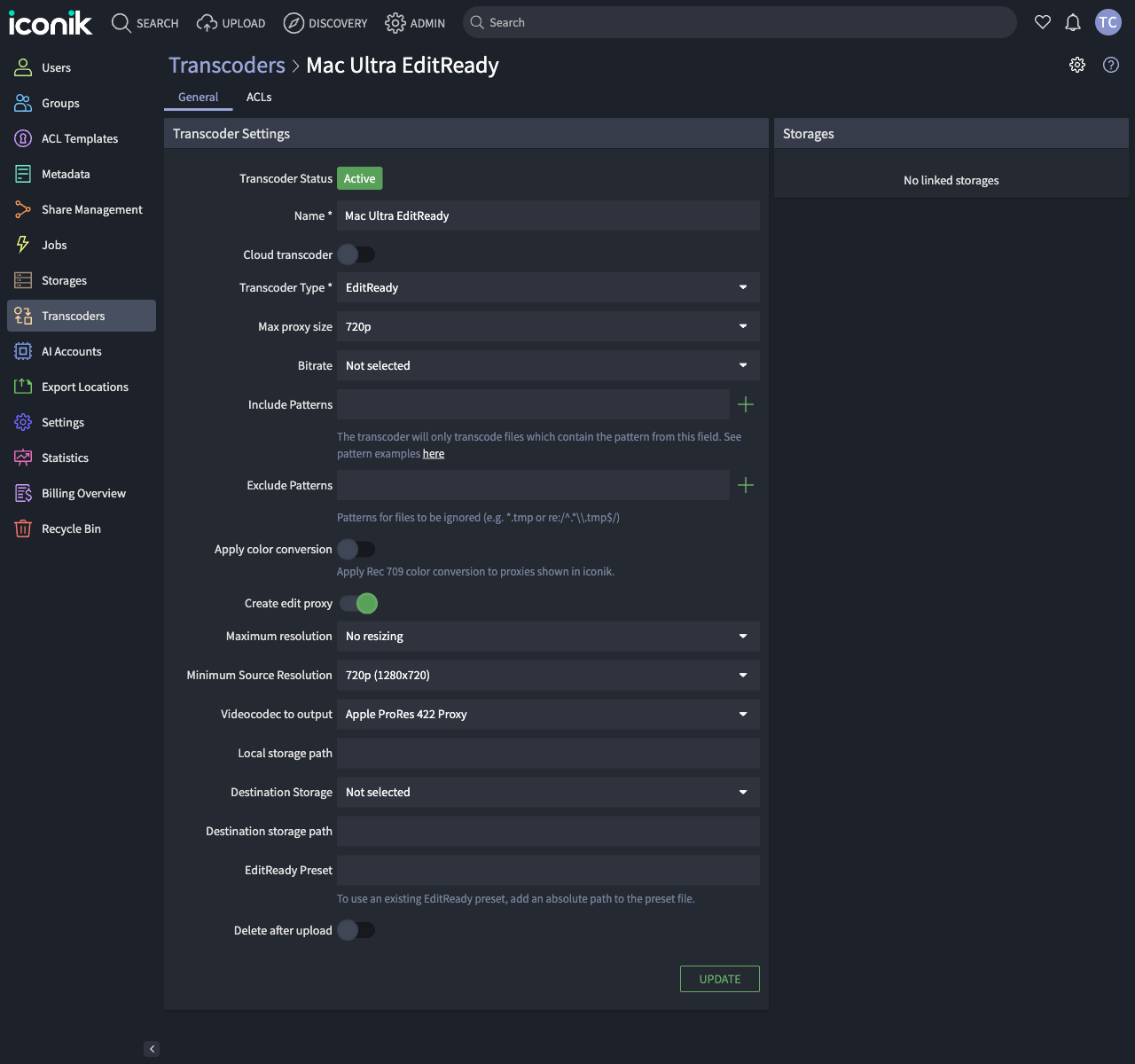Open Billing Overview in the sidebar

click(82, 493)
